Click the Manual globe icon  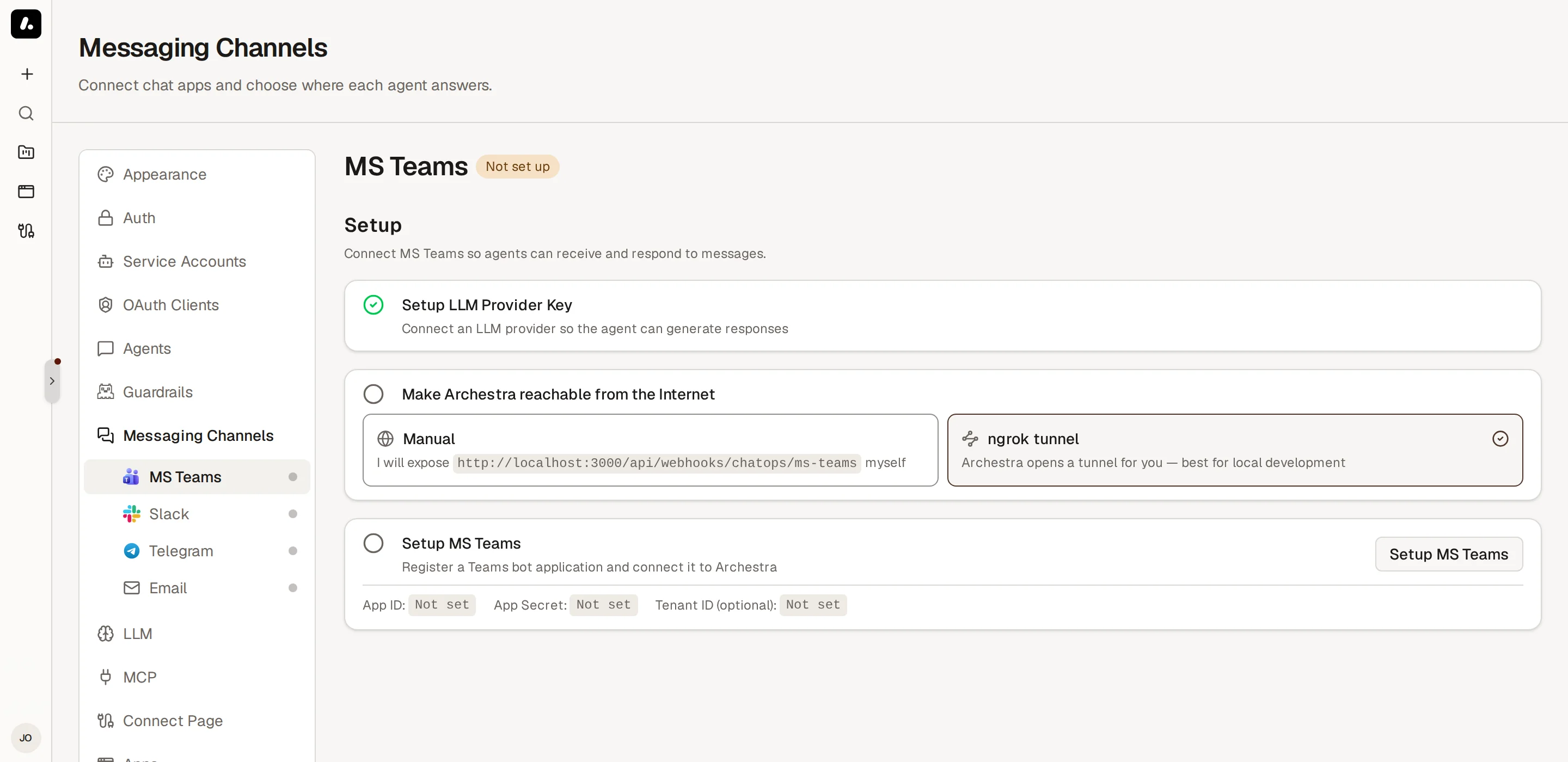click(385, 439)
